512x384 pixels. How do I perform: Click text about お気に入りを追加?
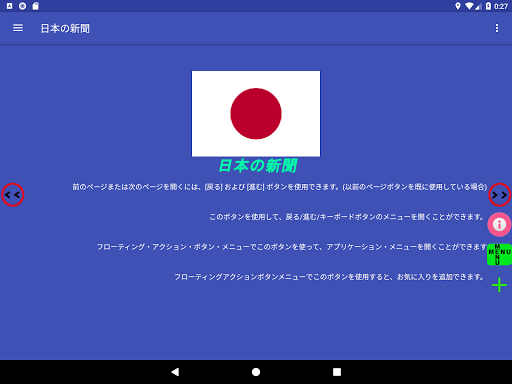pos(329,277)
